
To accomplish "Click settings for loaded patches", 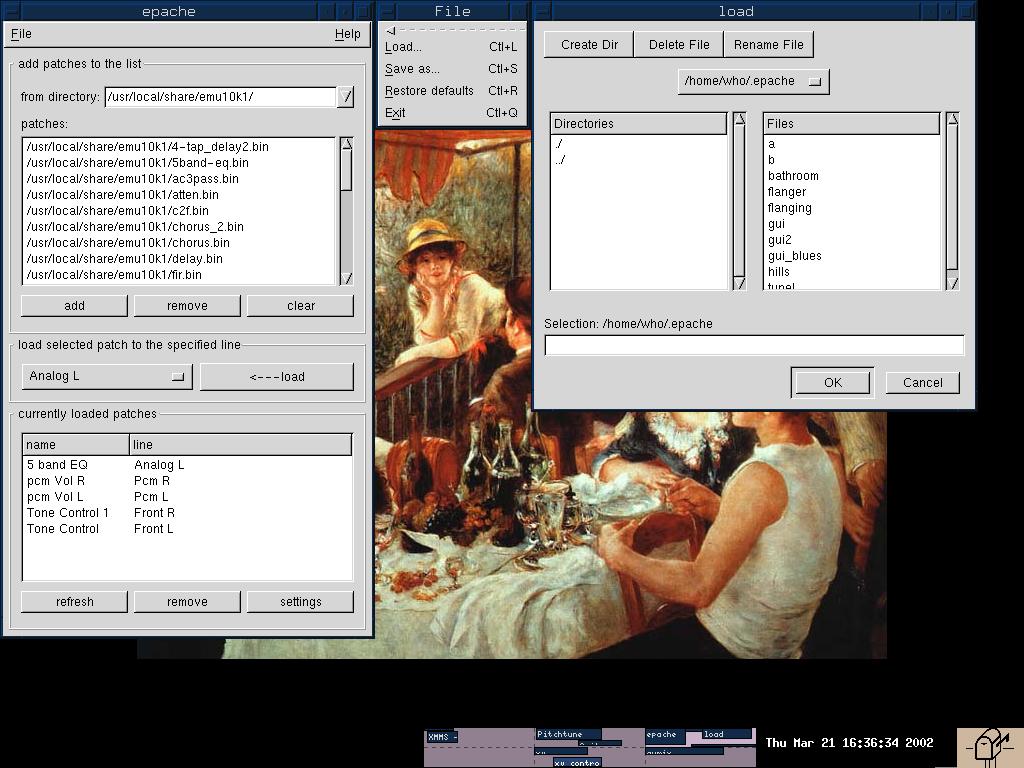I will [x=300, y=602].
